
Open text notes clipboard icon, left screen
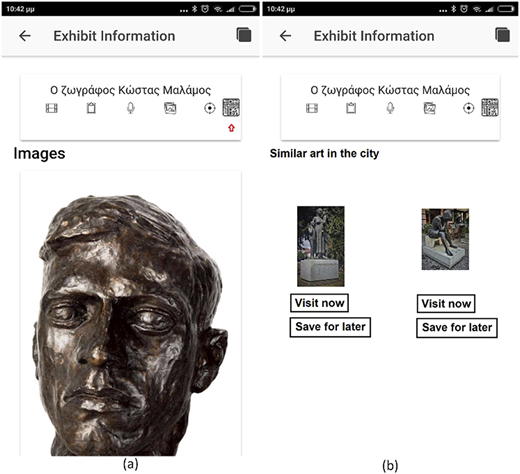(91, 108)
